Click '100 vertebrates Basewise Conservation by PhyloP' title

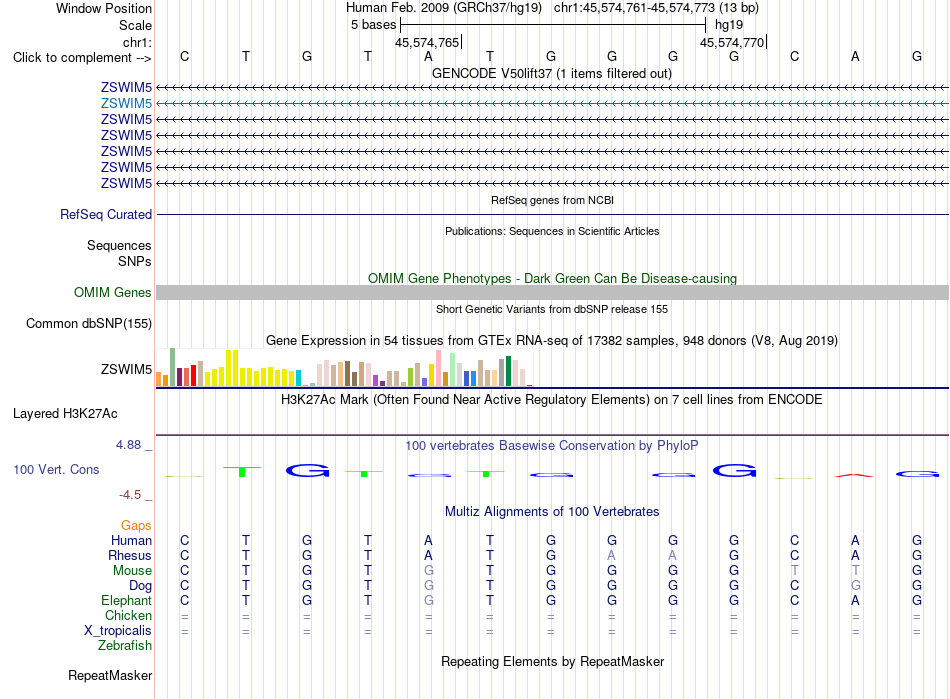coord(552,446)
